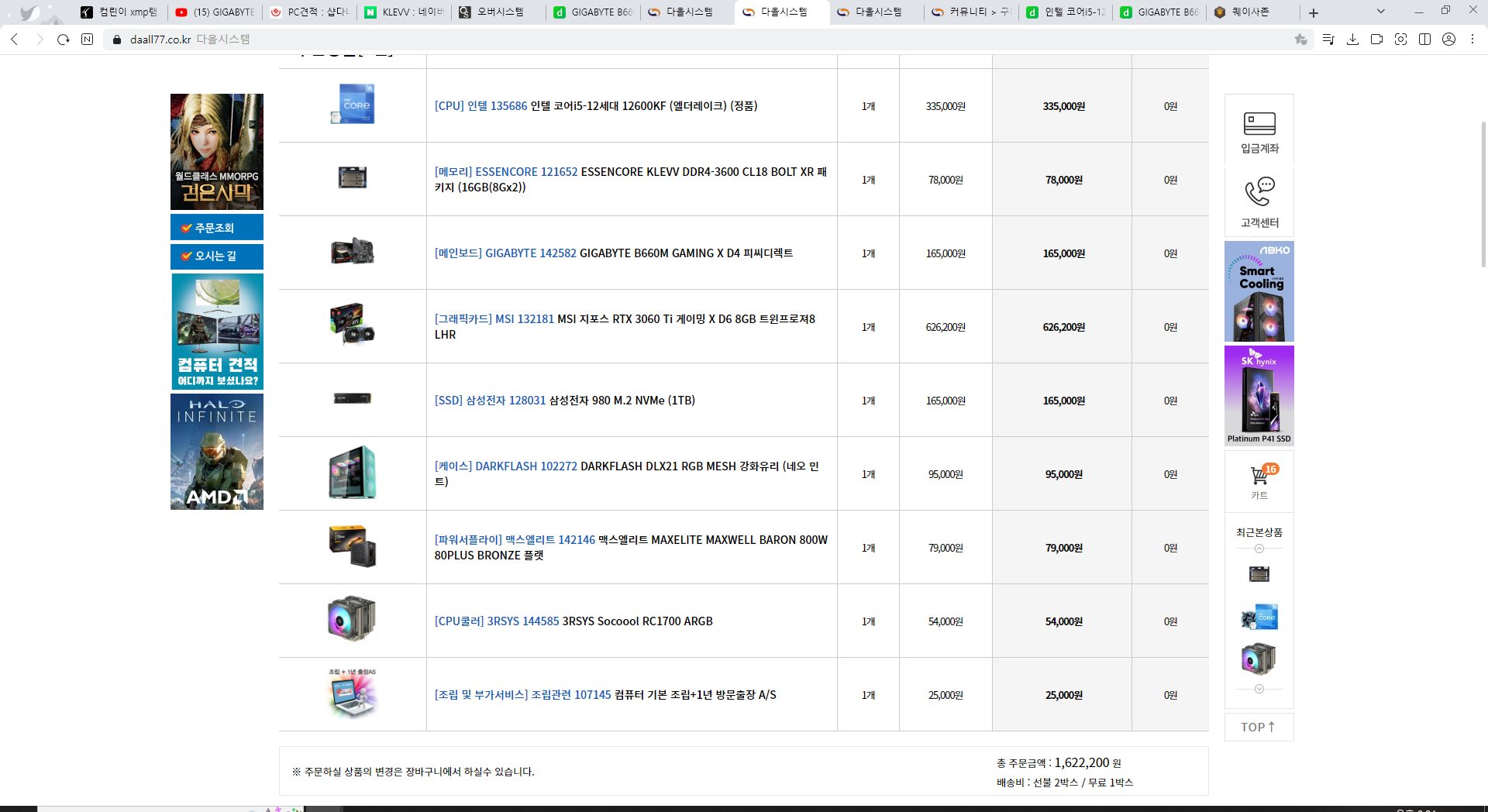The height and width of the screenshot is (812, 1488).
Task: Open the Intel i5-12600KF CPU product link
Action: (x=596, y=106)
